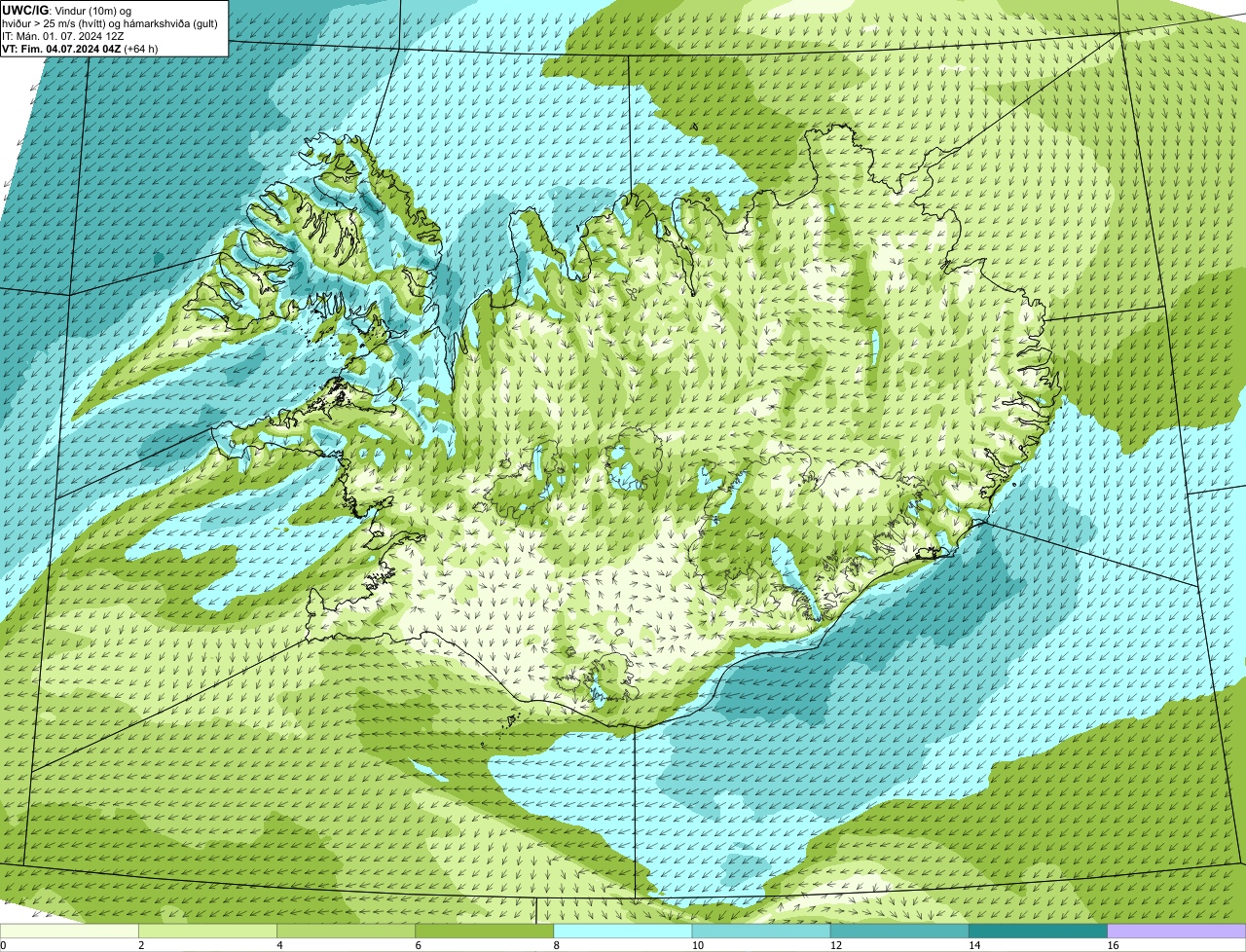Click the legend label "4"
This screenshot has height=952, width=1246.
pyautogui.click(x=279, y=946)
